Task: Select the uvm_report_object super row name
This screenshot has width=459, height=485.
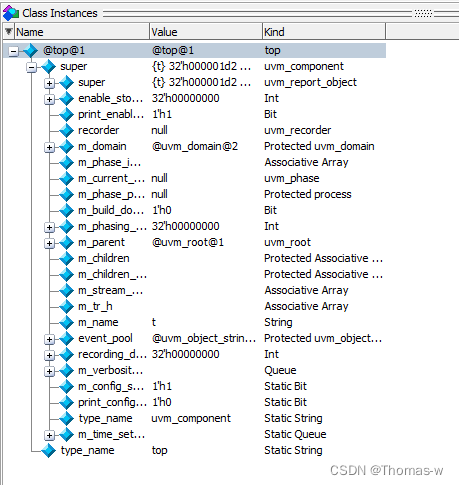Action: (x=91, y=82)
